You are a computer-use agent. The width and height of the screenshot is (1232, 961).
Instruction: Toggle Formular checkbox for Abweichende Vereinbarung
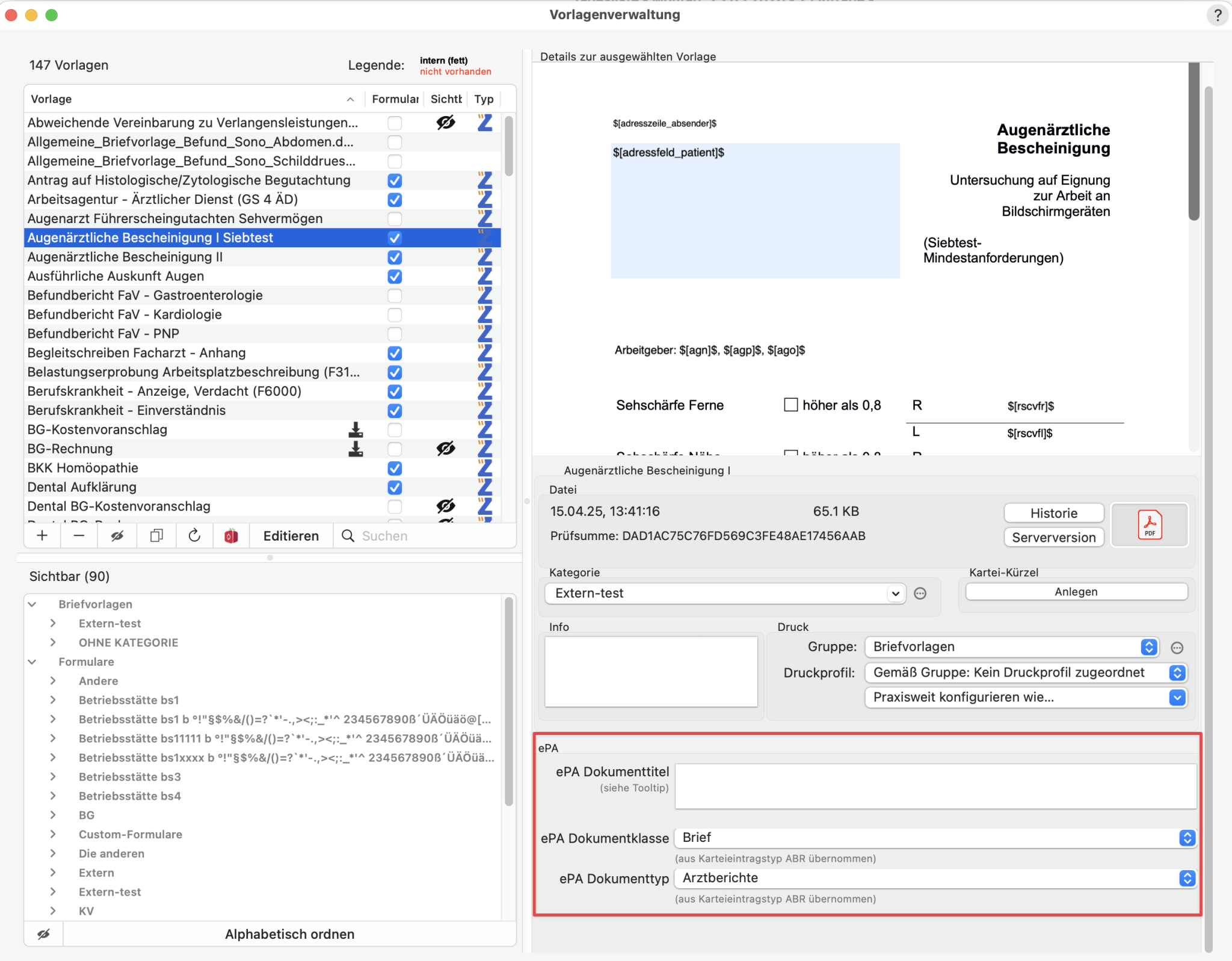395,123
